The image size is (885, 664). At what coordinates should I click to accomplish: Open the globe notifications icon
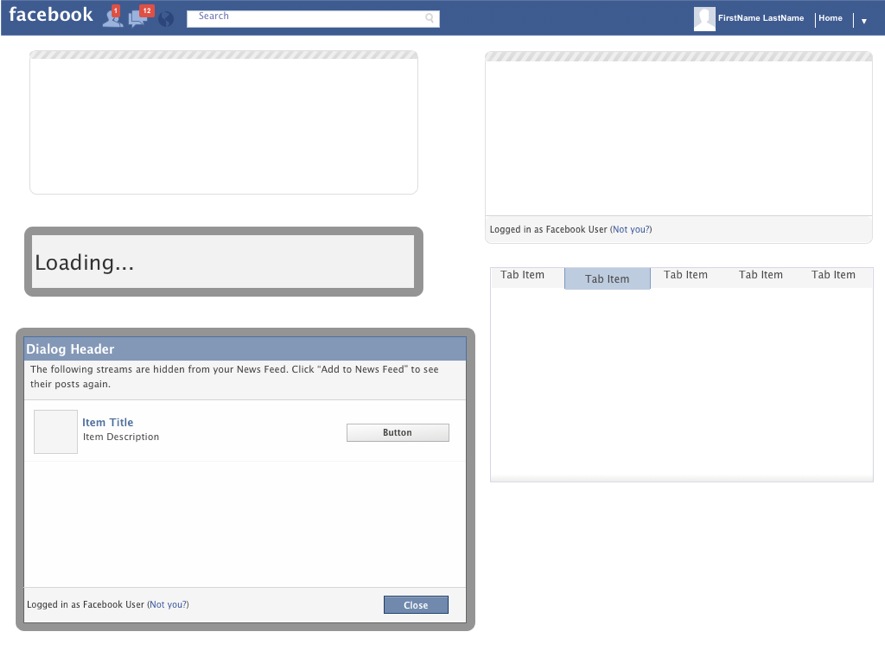pyautogui.click(x=164, y=18)
